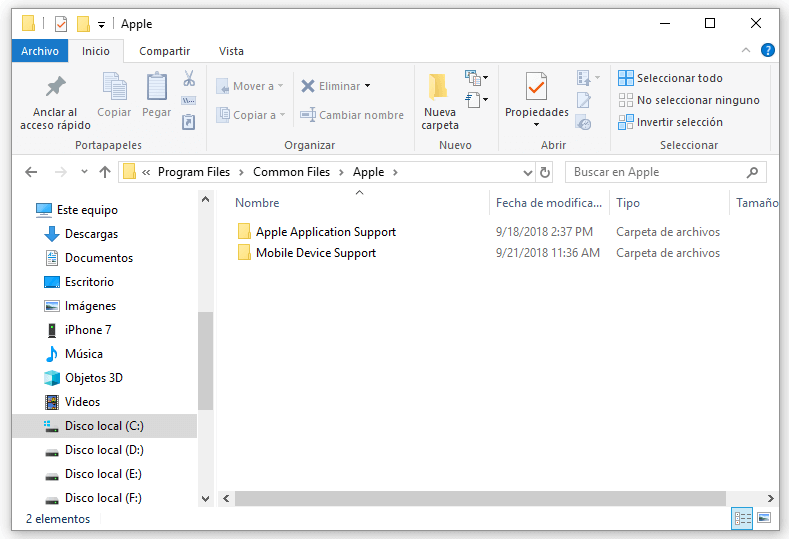This screenshot has height=539, width=789.
Task: Open the Copiar a dropdown
Action: (x=251, y=115)
